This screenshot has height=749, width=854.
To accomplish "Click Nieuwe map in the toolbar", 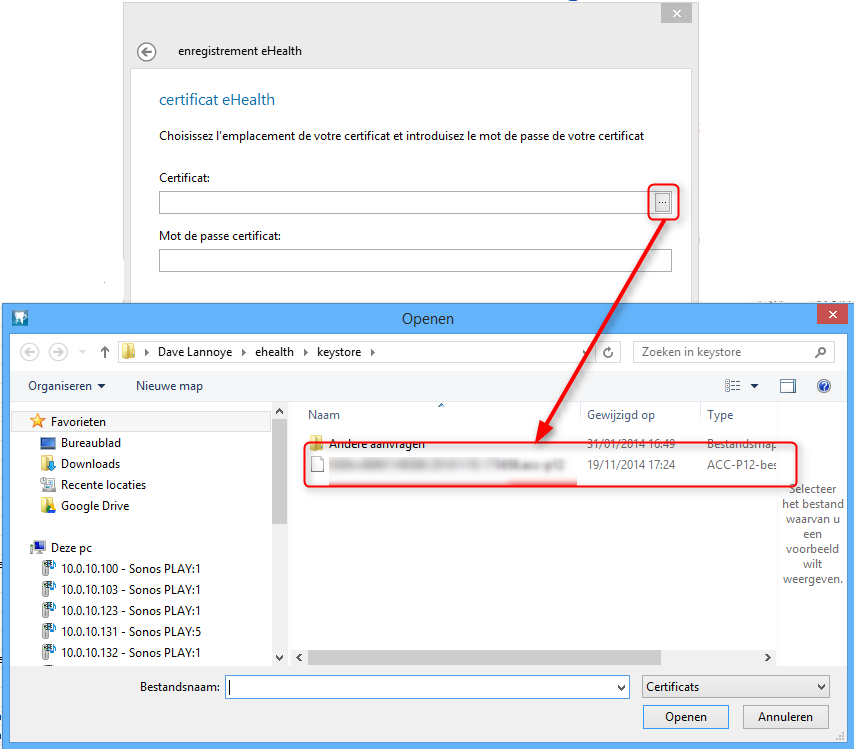I will point(169,386).
